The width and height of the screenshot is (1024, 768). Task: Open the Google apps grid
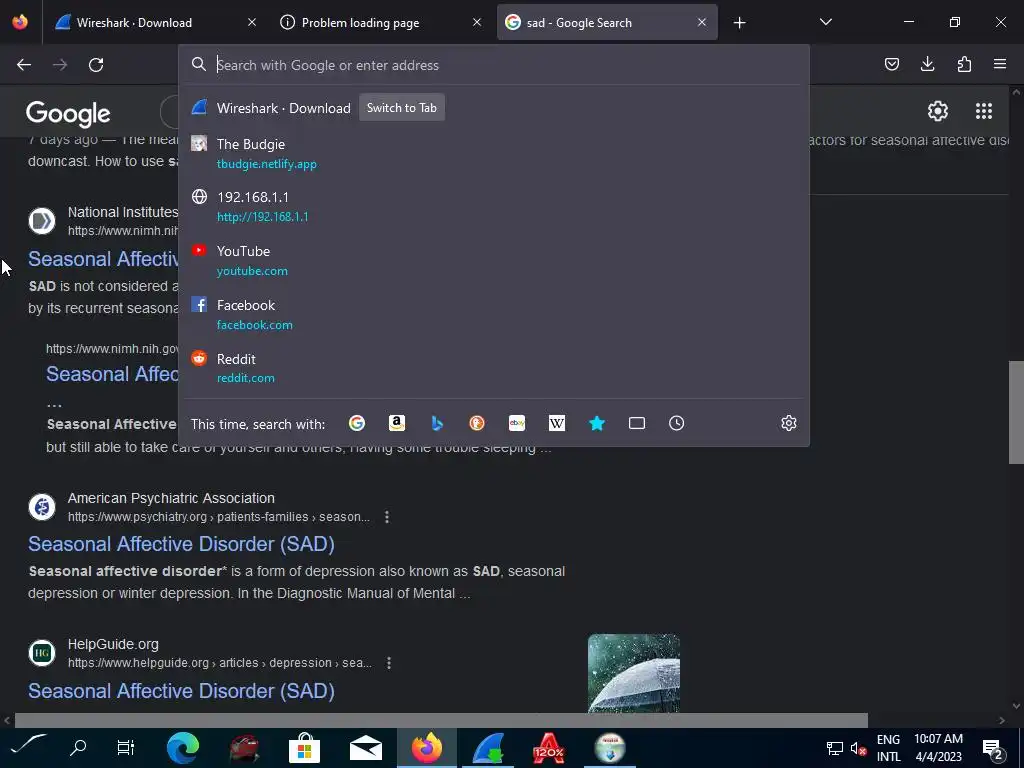click(984, 111)
